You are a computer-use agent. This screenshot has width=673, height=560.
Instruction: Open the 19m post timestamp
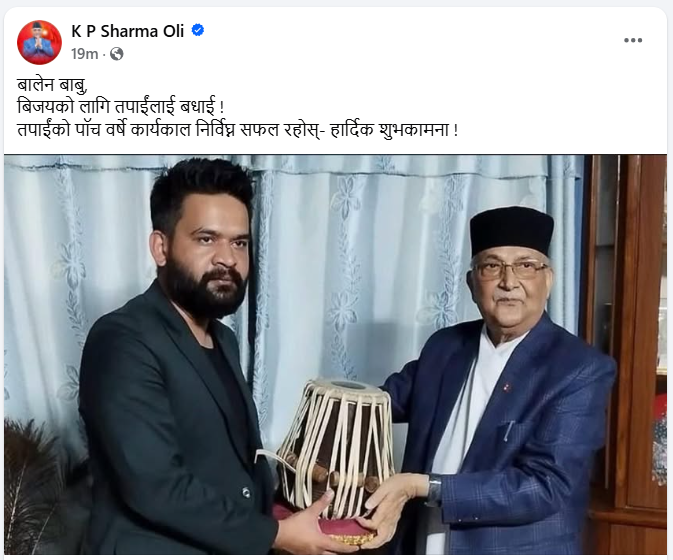pyautogui.click(x=85, y=54)
